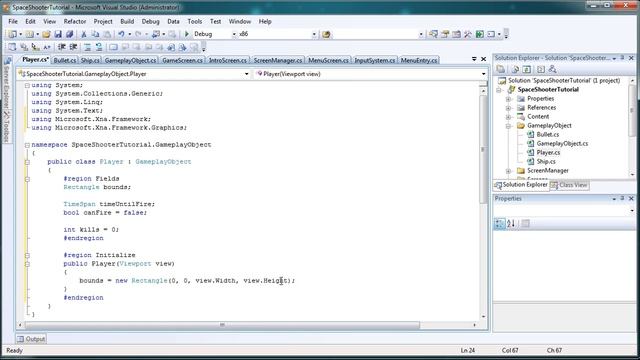Image resolution: width=640 pixels, height=360 pixels.
Task: Open the Server Explorer side tab
Action: pos(7,84)
